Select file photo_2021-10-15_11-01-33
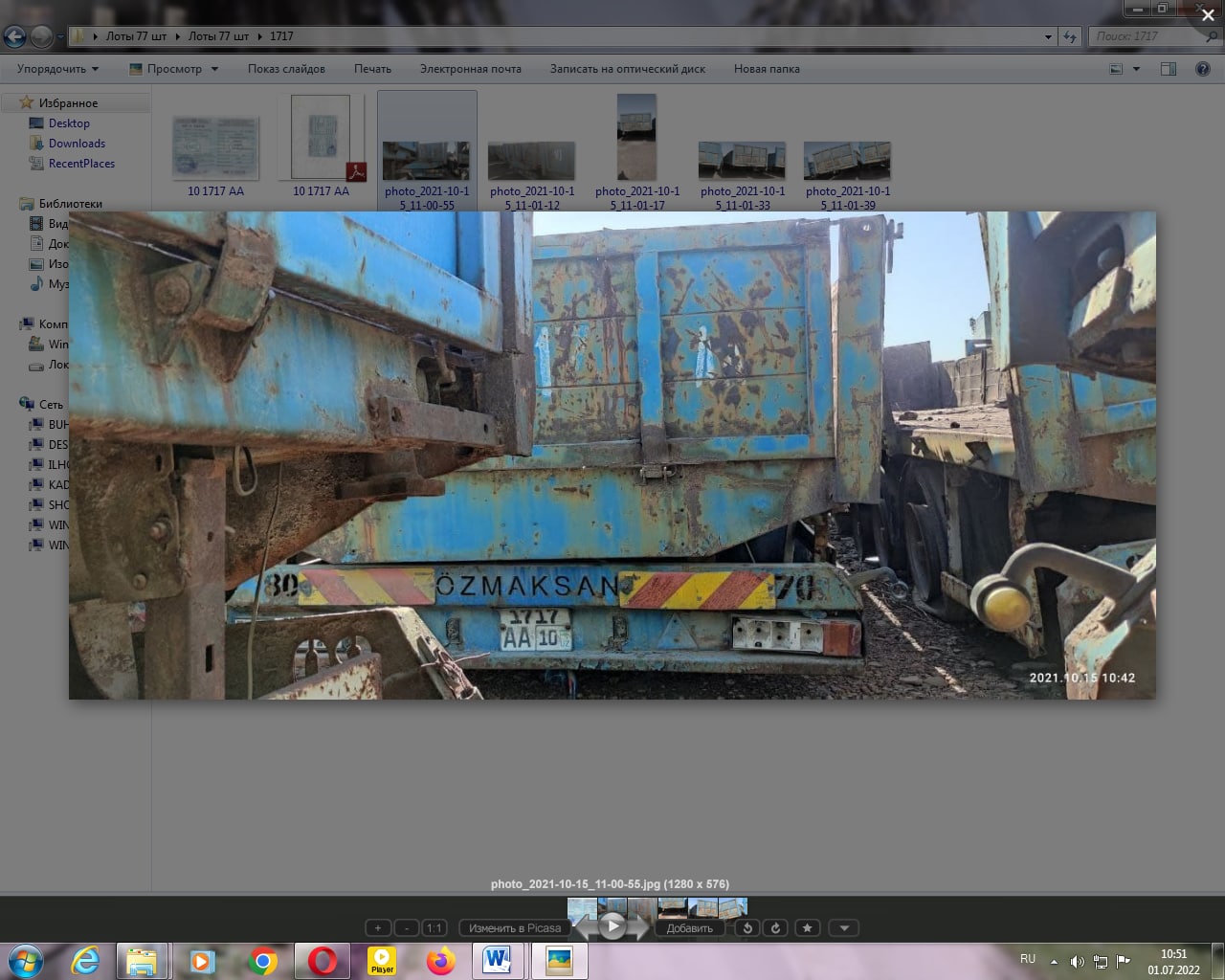The image size is (1225, 980). pos(743,163)
